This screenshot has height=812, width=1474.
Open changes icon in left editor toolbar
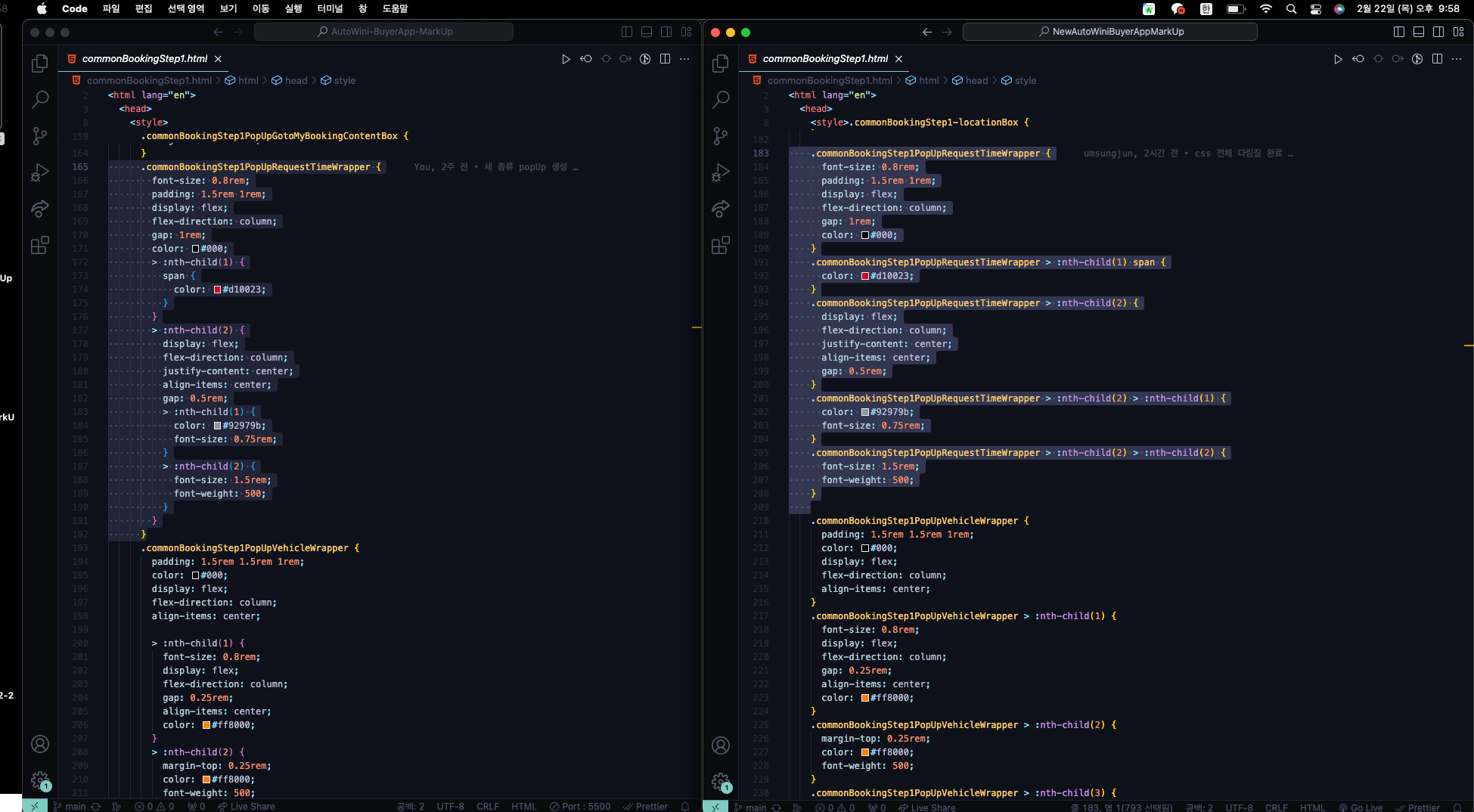point(586,59)
